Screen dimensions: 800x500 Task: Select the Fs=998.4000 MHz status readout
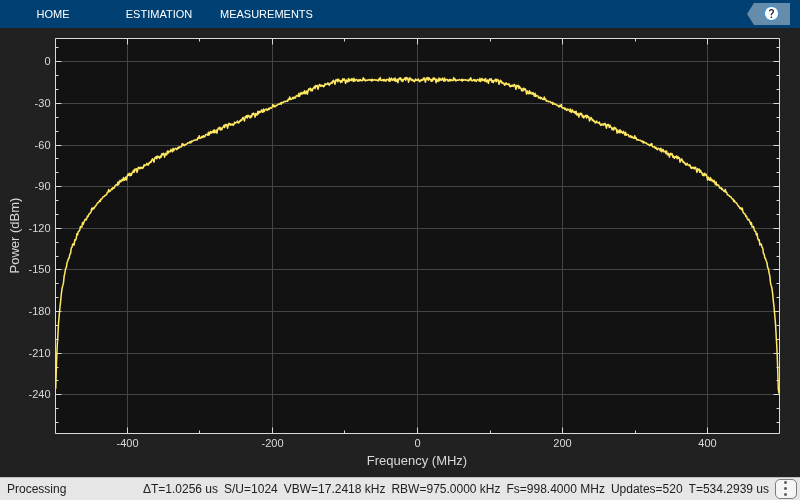point(556,489)
